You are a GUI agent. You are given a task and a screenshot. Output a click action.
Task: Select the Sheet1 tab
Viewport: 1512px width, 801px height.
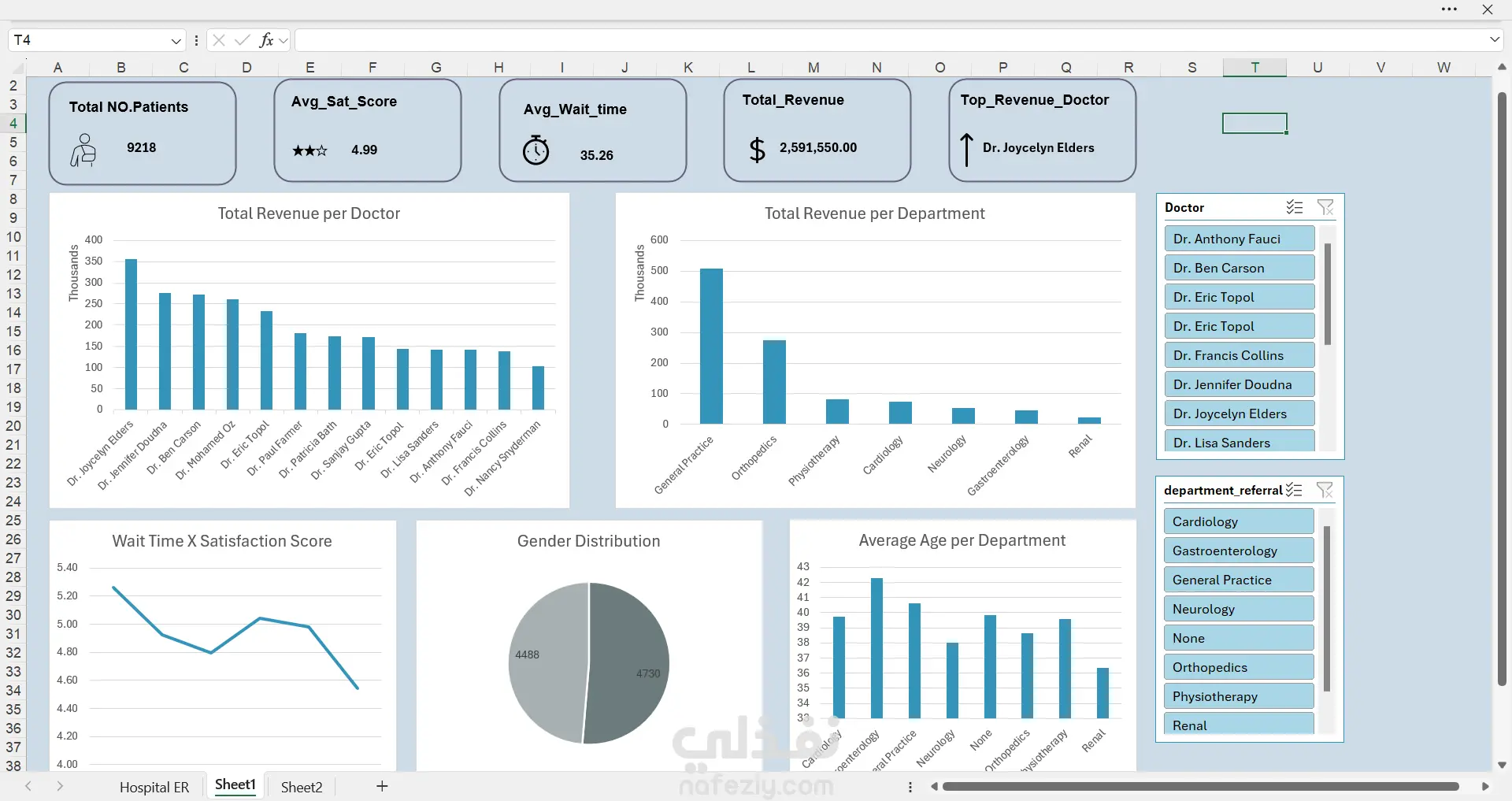(x=235, y=785)
